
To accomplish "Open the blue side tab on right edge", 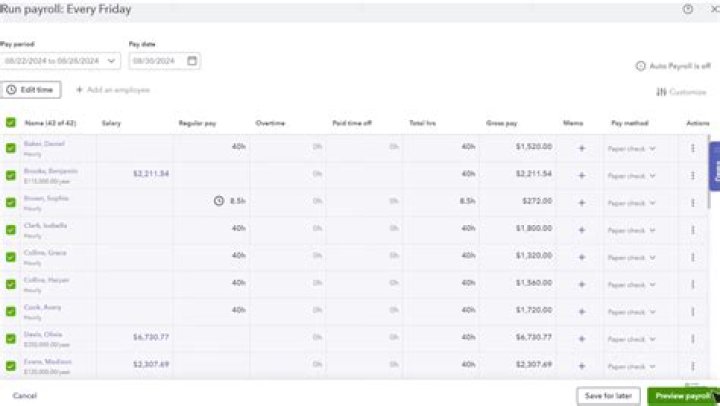I will point(715,166).
